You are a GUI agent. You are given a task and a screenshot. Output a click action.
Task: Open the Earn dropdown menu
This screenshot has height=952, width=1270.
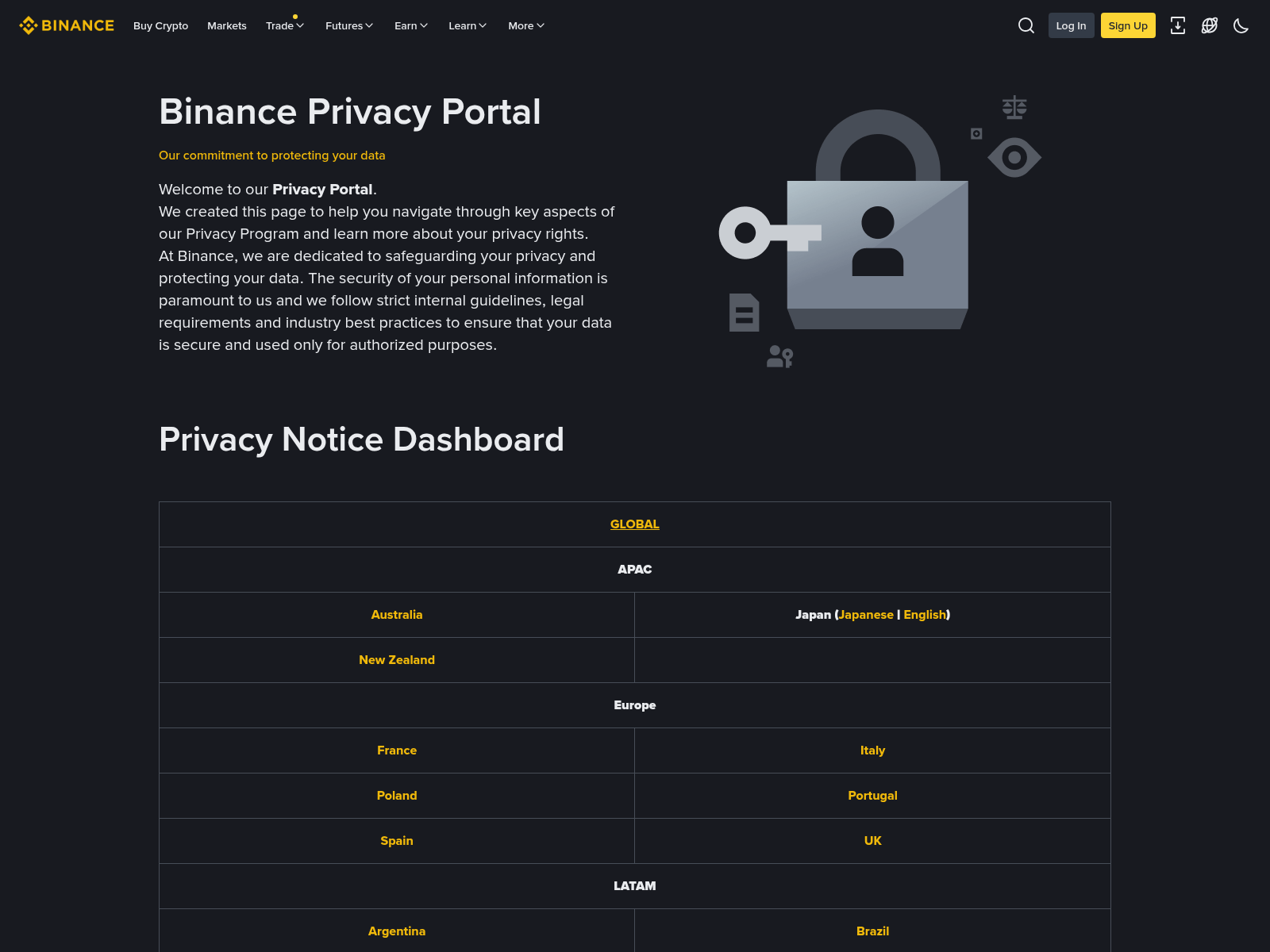[410, 25]
